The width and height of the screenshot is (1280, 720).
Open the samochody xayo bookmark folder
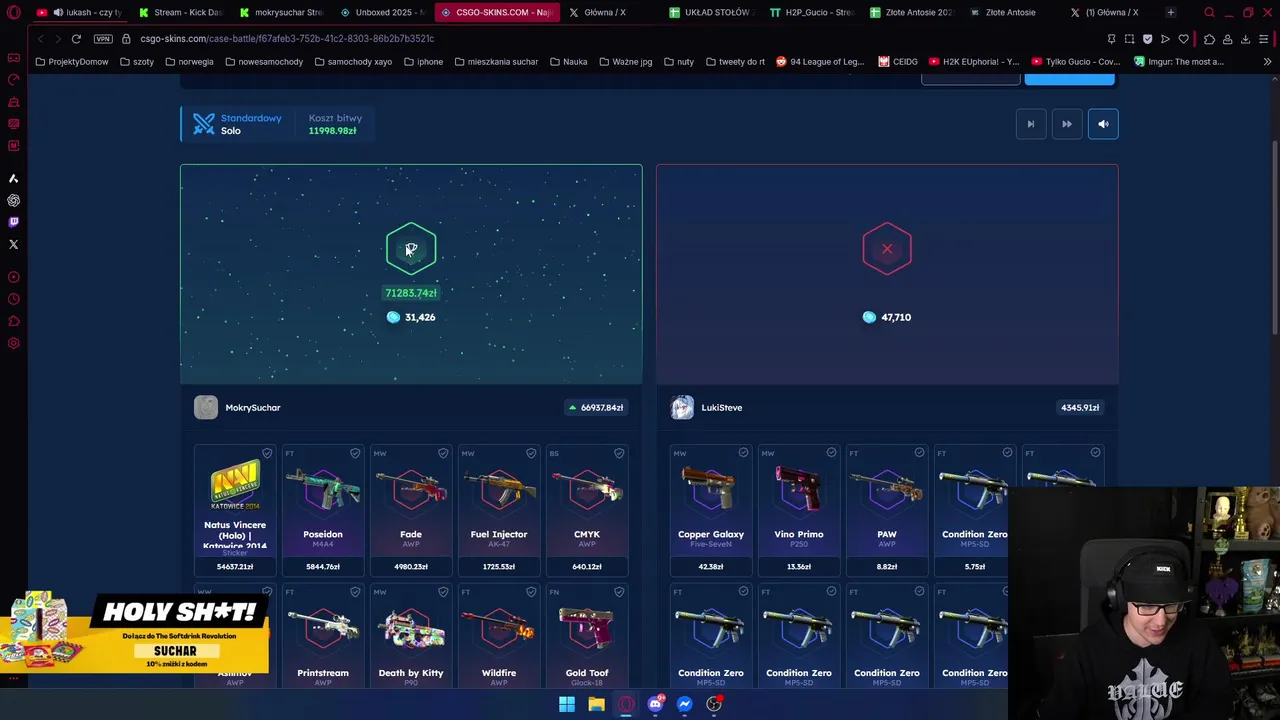coord(353,62)
